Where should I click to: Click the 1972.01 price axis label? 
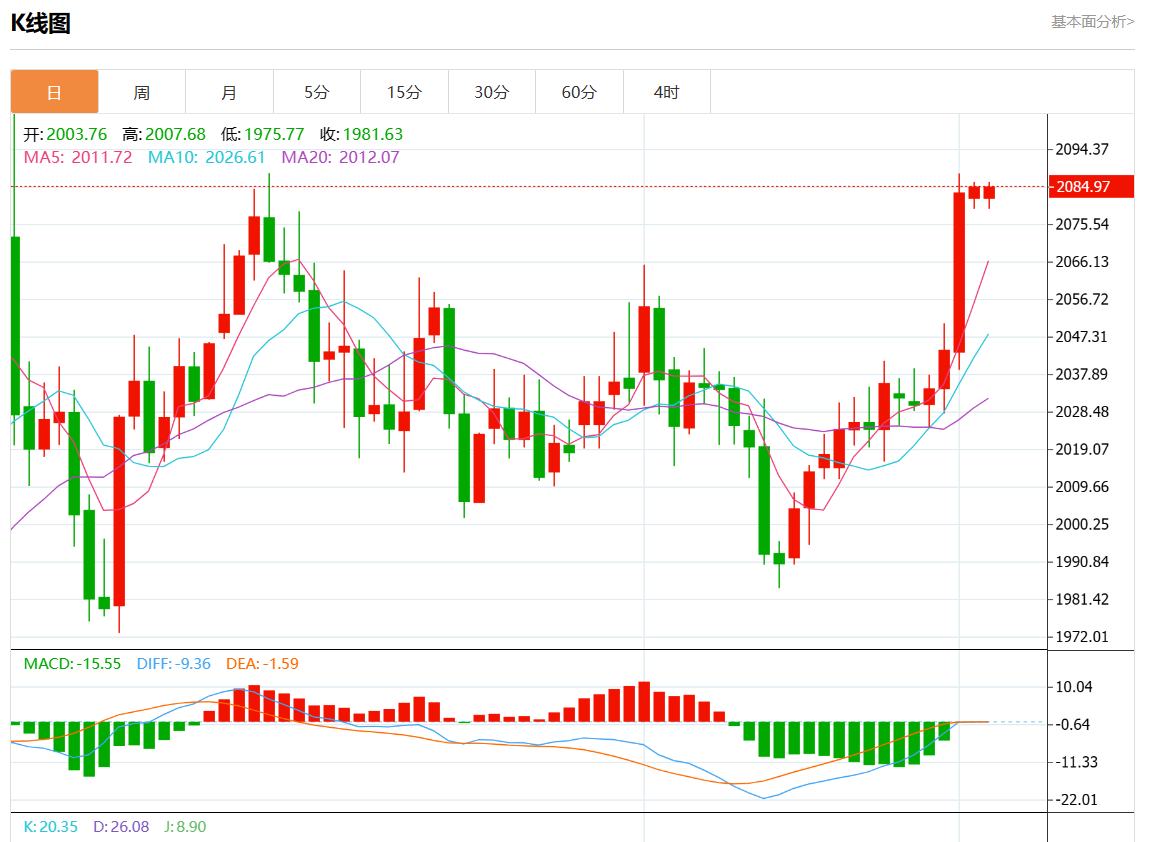(x=1082, y=637)
